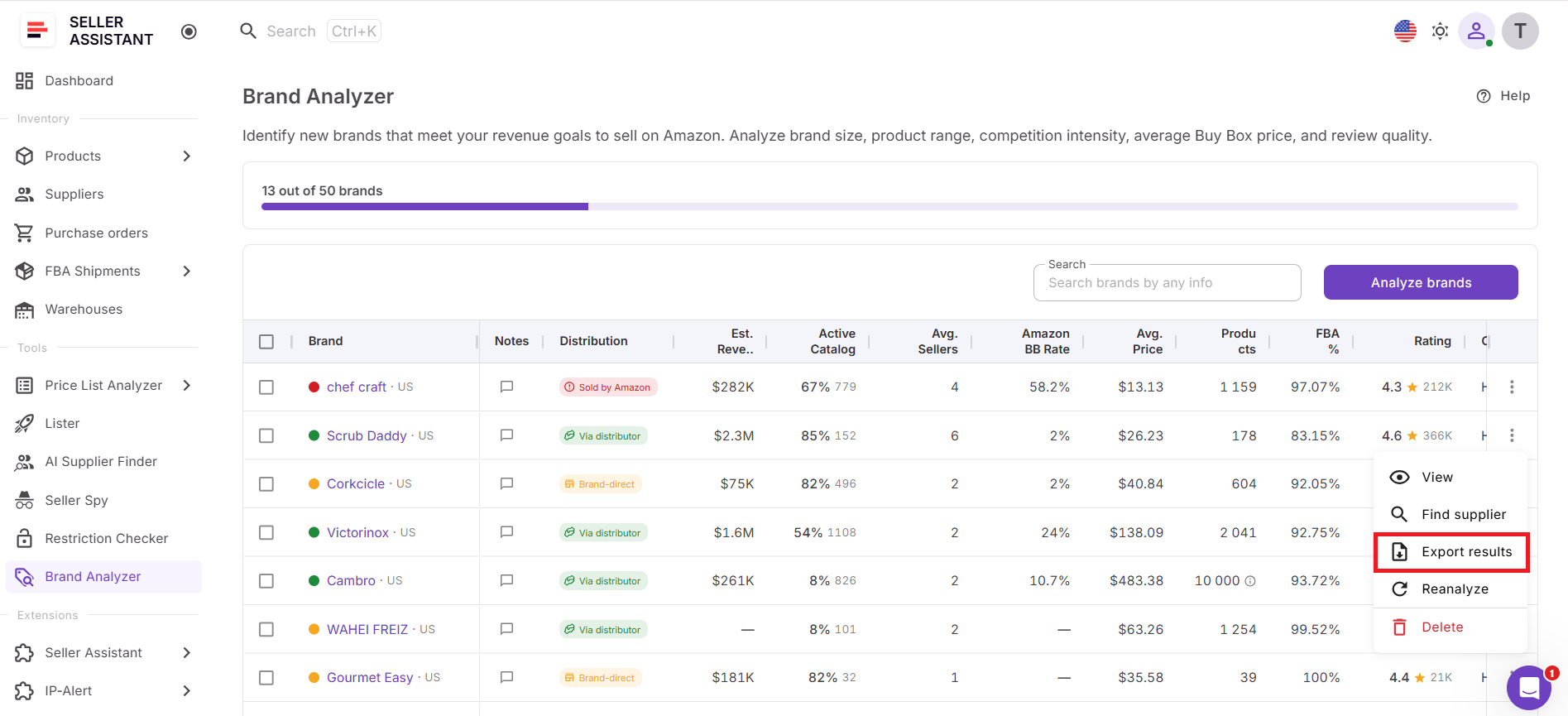Viewport: 1568px width, 716px height.
Task: Open the Victorinox brand link
Action: point(357,532)
